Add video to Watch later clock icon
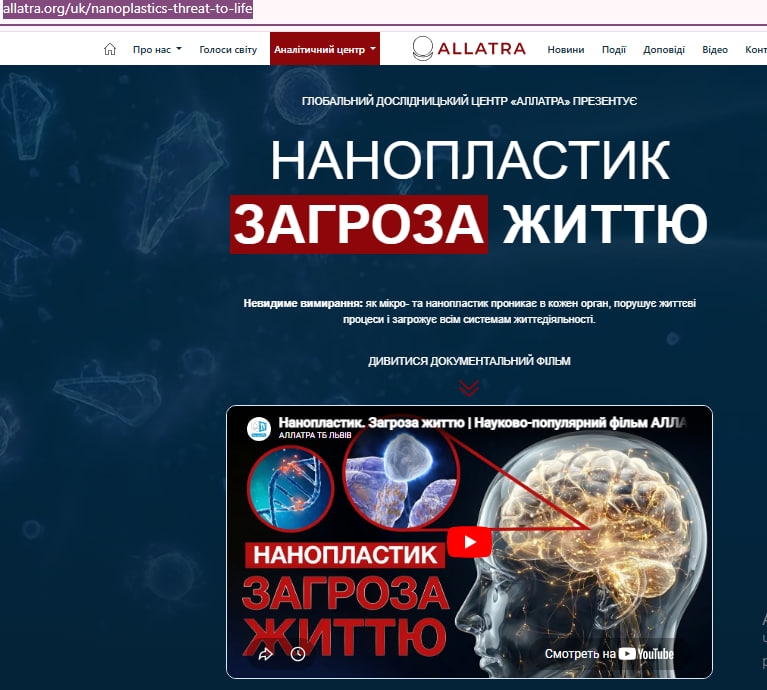 click(298, 654)
